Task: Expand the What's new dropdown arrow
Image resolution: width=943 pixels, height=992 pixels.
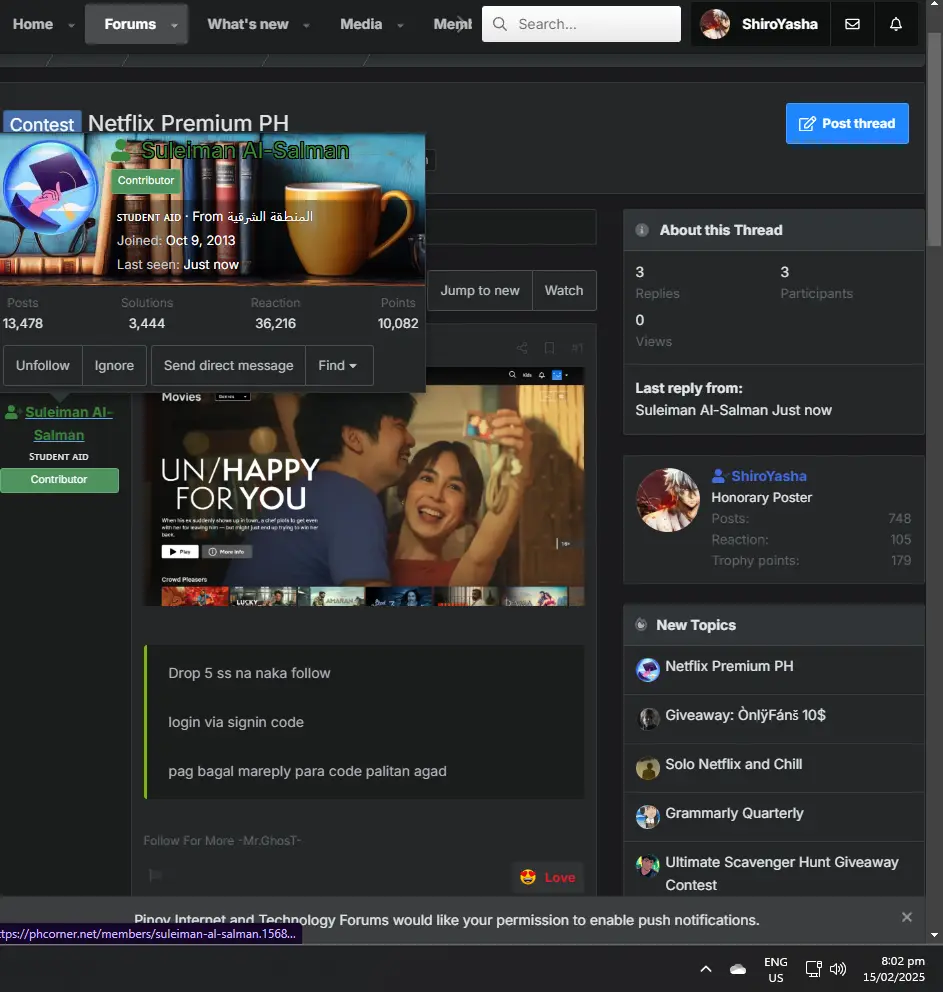Action: point(306,25)
